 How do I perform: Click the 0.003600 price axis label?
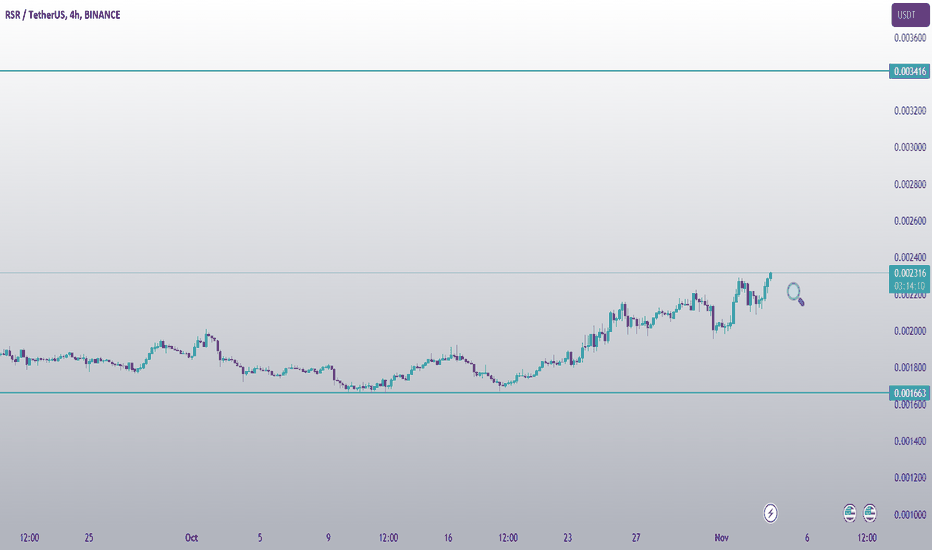910,37
